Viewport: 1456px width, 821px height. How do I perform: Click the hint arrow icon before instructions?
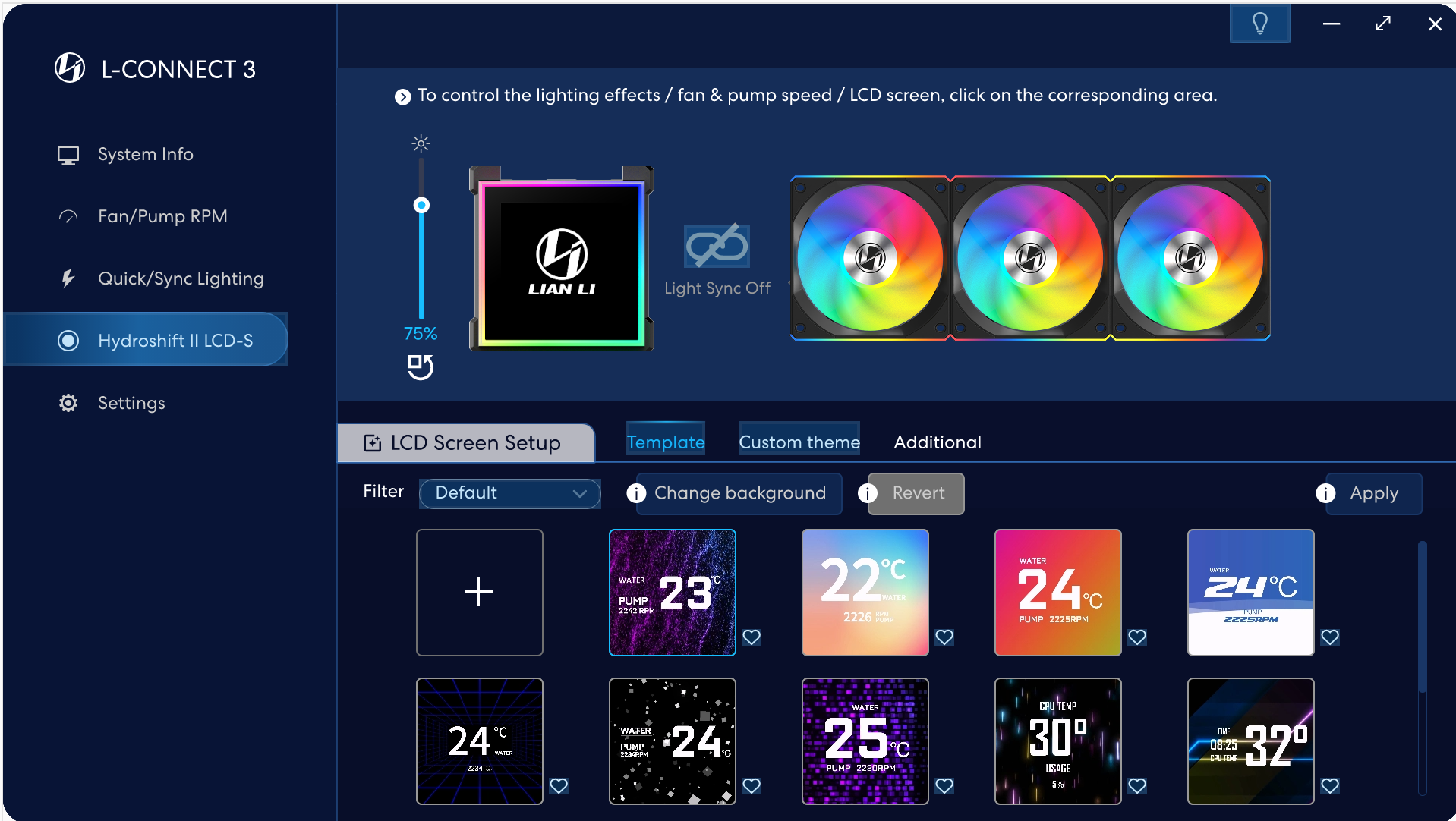coord(402,96)
